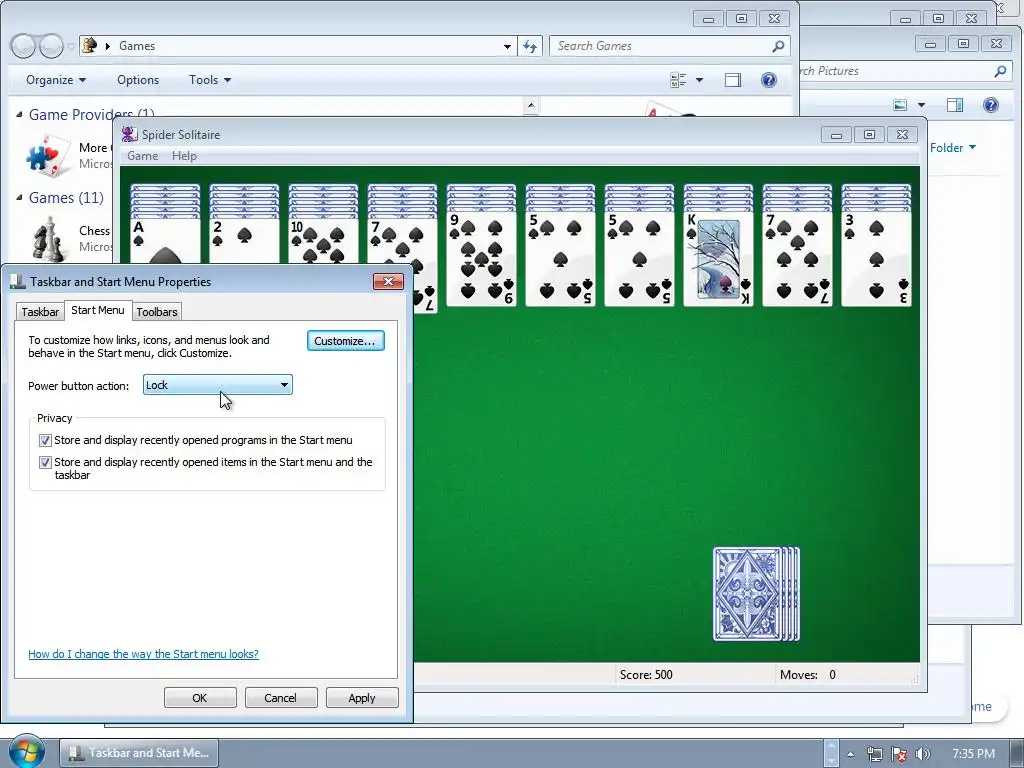Collapse the Games (11) group
This screenshot has width=1024, height=768.
point(20,197)
